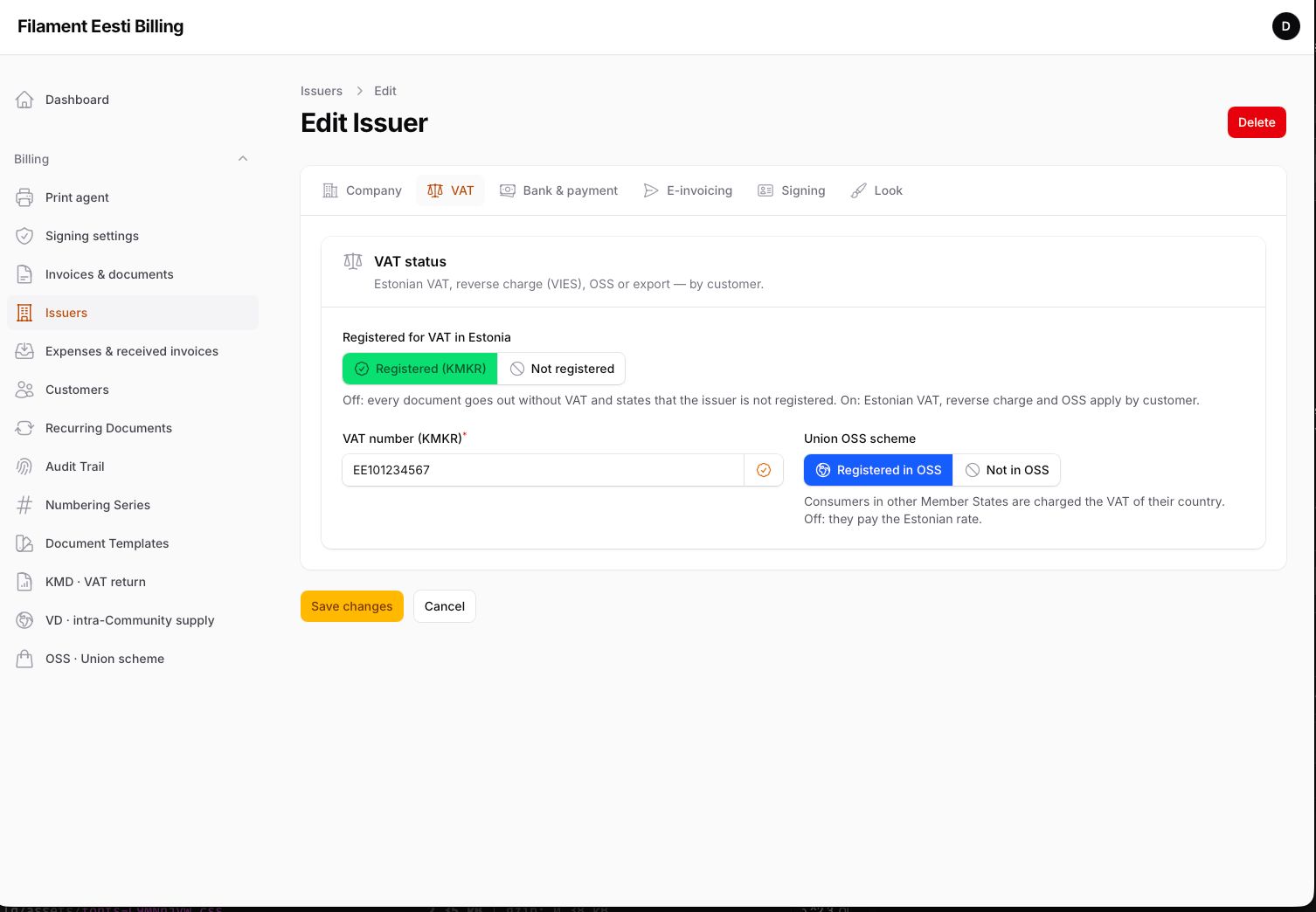Click the OSS Union scheme bag icon
1316x912 pixels.
tap(24, 659)
